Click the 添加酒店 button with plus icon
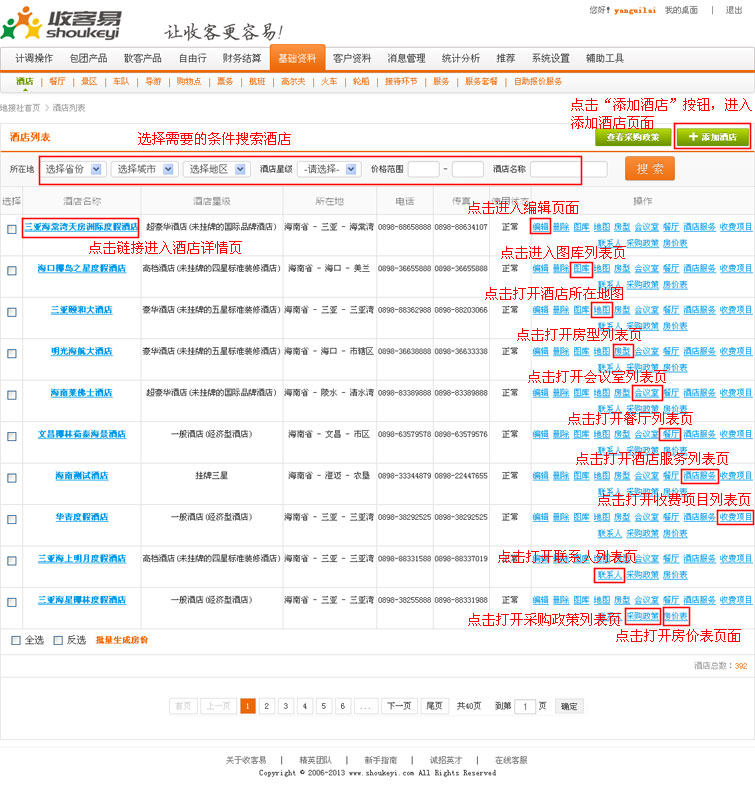This screenshot has height=793, width=755. click(x=713, y=137)
